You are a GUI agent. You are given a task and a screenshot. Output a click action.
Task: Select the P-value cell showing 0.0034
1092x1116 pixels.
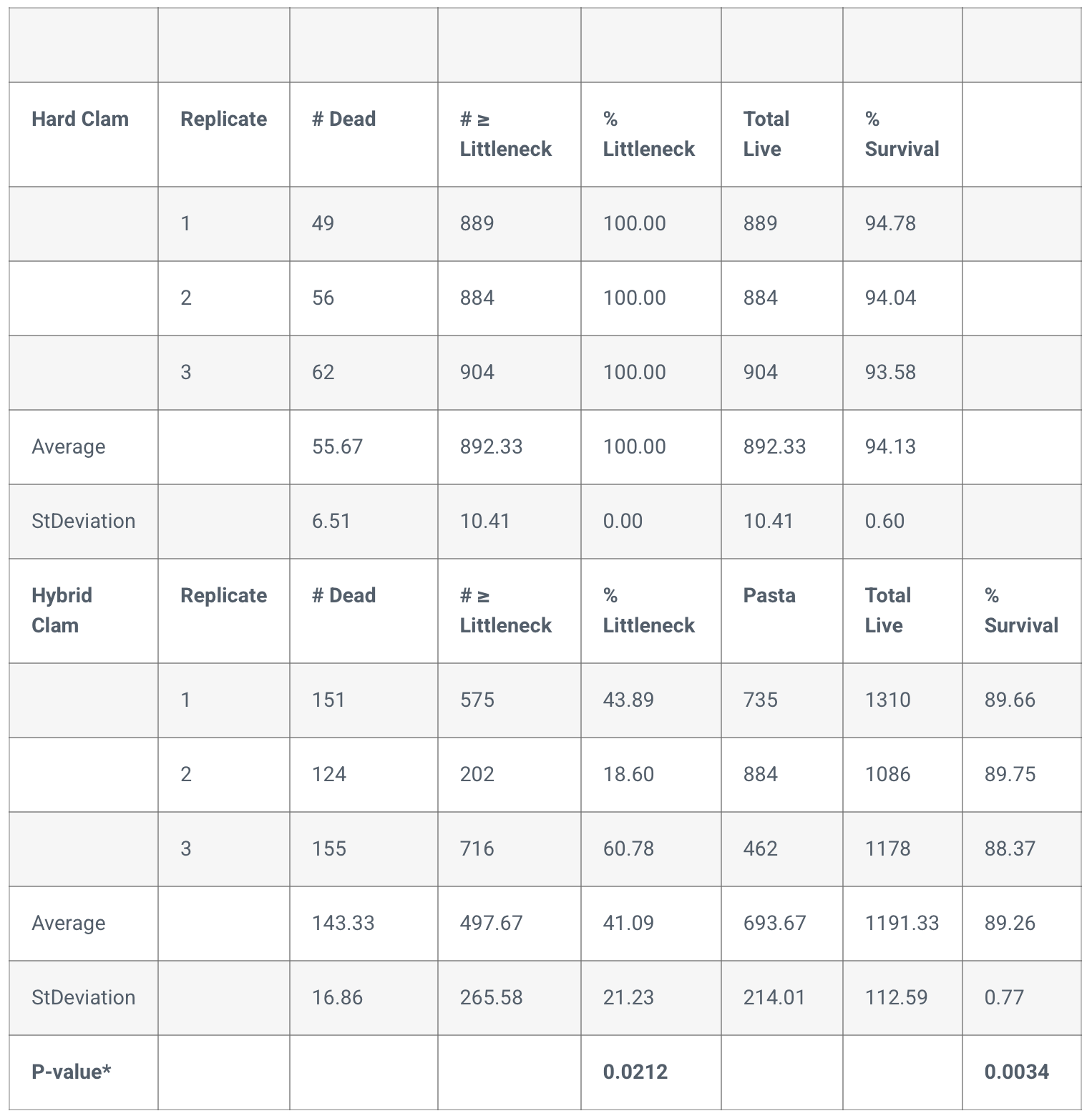1017,1072
